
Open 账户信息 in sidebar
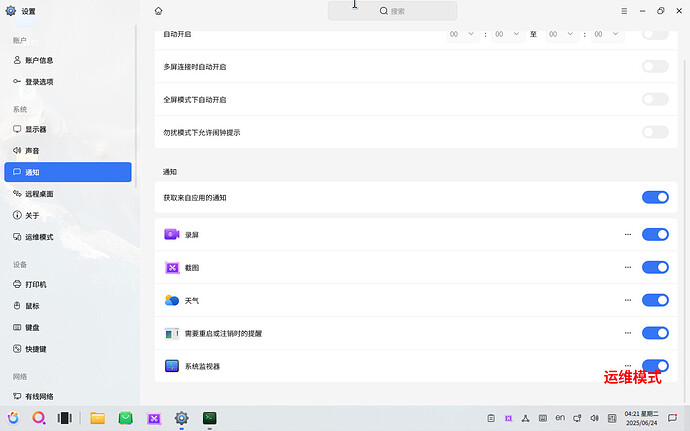coord(68,60)
